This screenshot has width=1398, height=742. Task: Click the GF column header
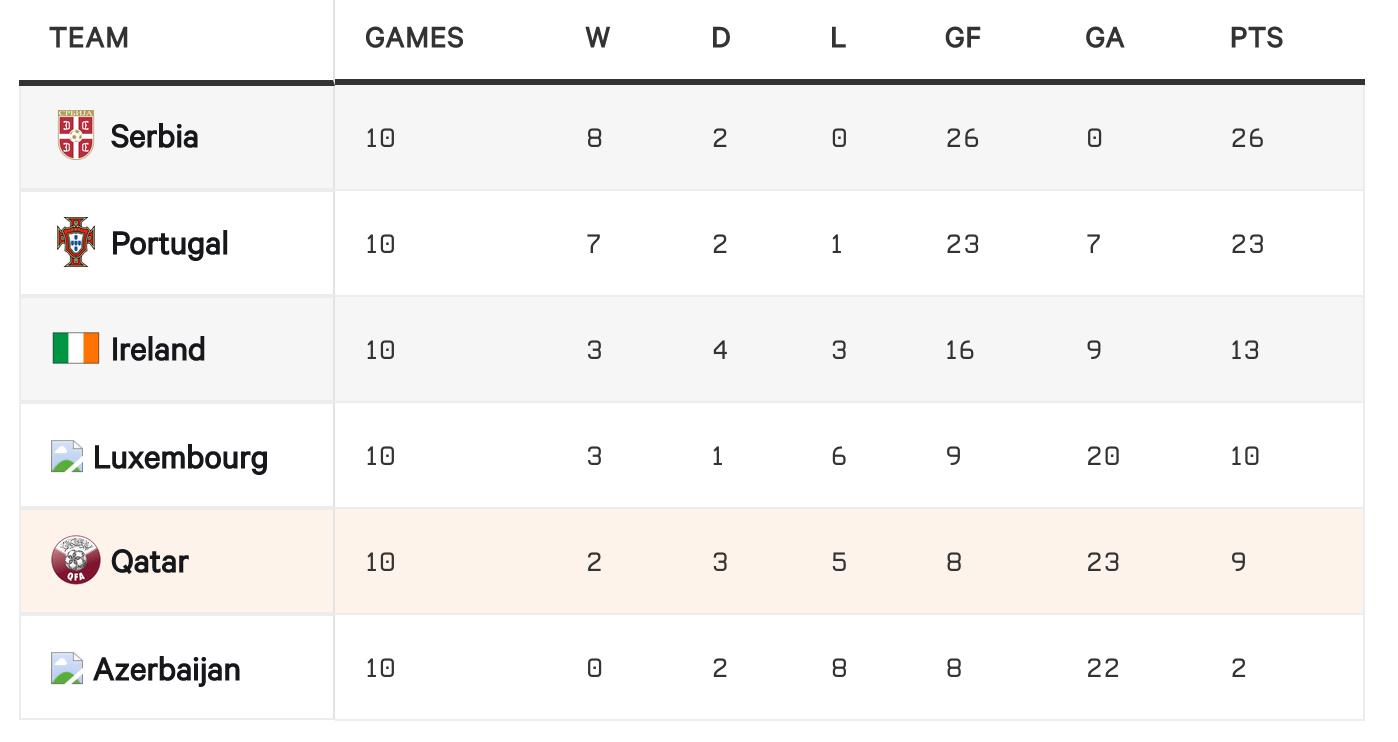[x=962, y=38]
